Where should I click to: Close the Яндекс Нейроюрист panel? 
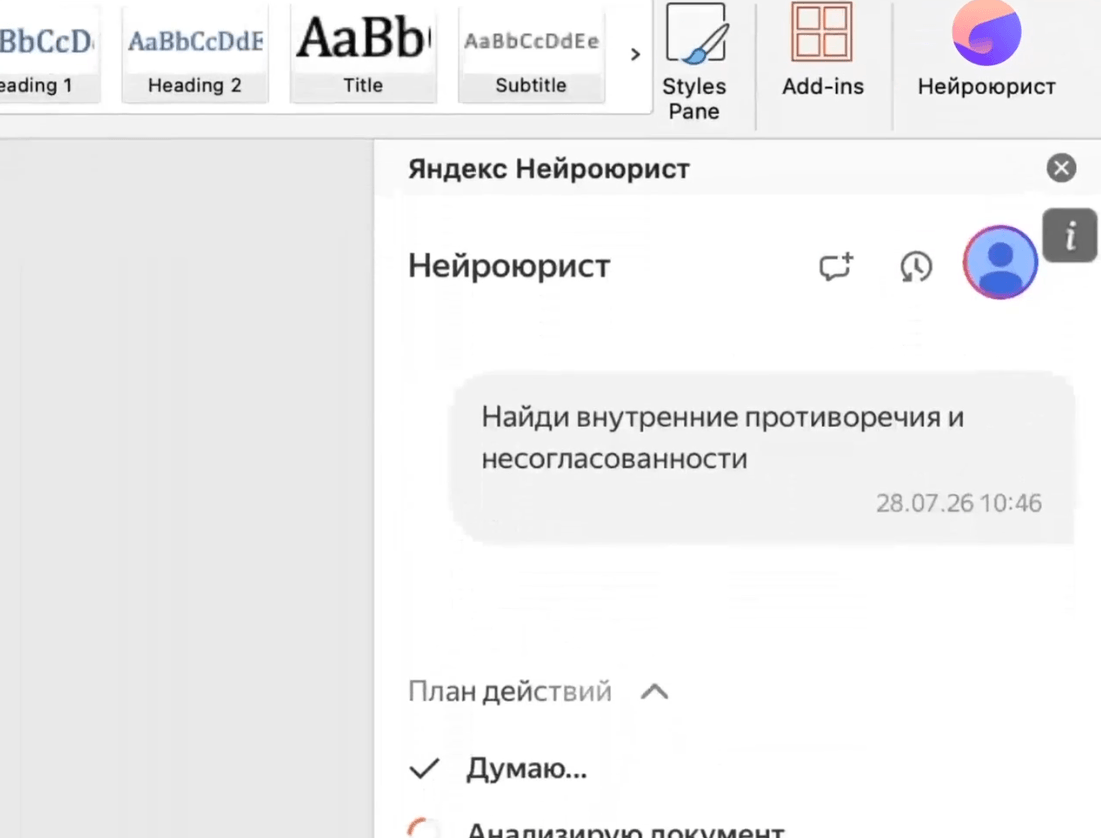click(1061, 168)
